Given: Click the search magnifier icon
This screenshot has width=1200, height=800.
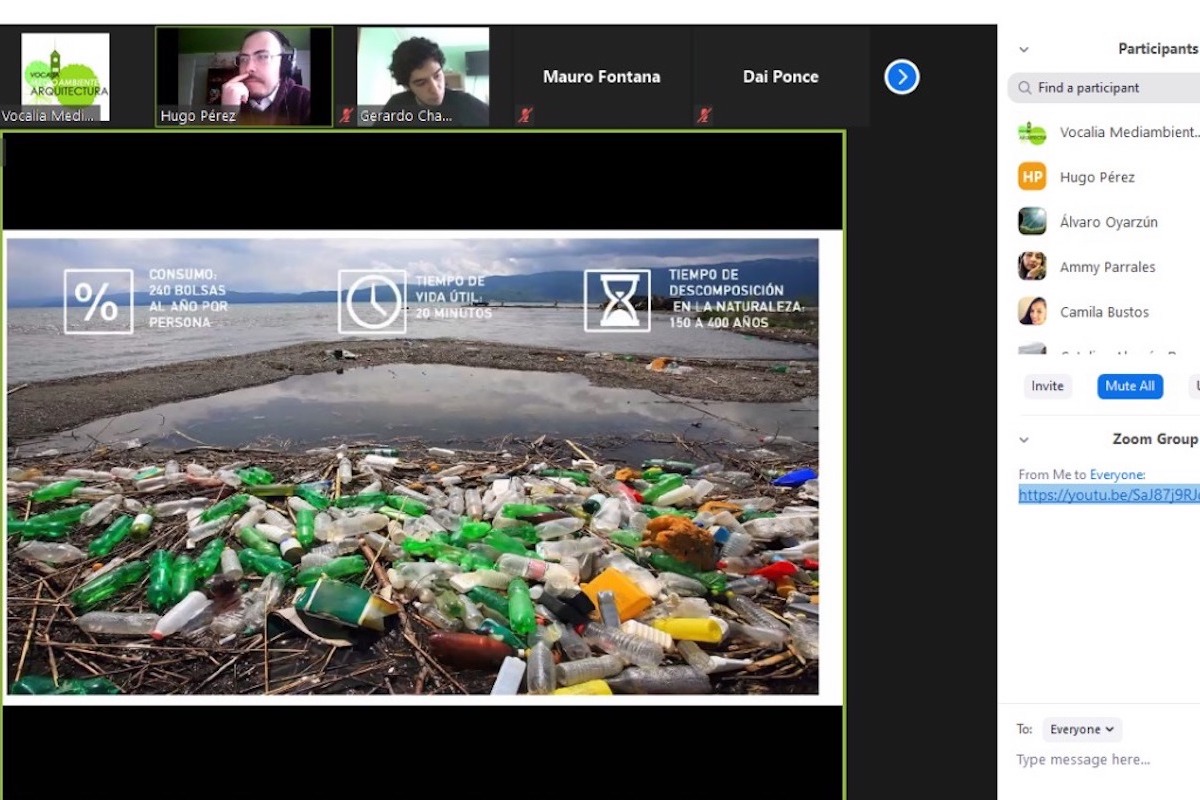Looking at the screenshot, I should pyautogui.click(x=1025, y=88).
